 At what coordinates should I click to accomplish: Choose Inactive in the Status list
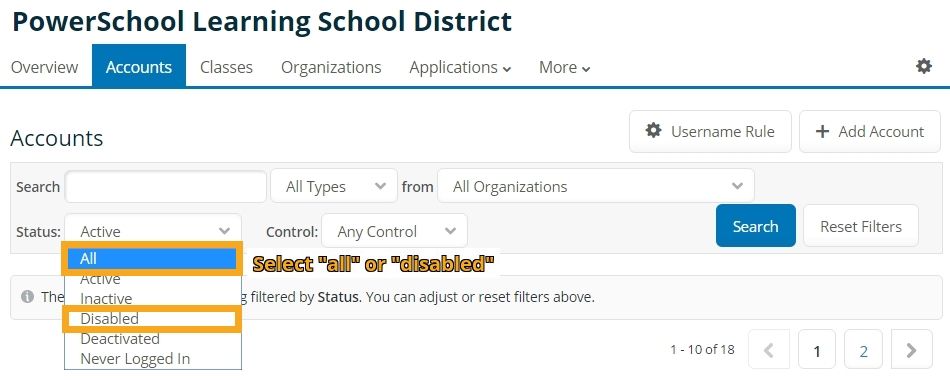(x=153, y=299)
